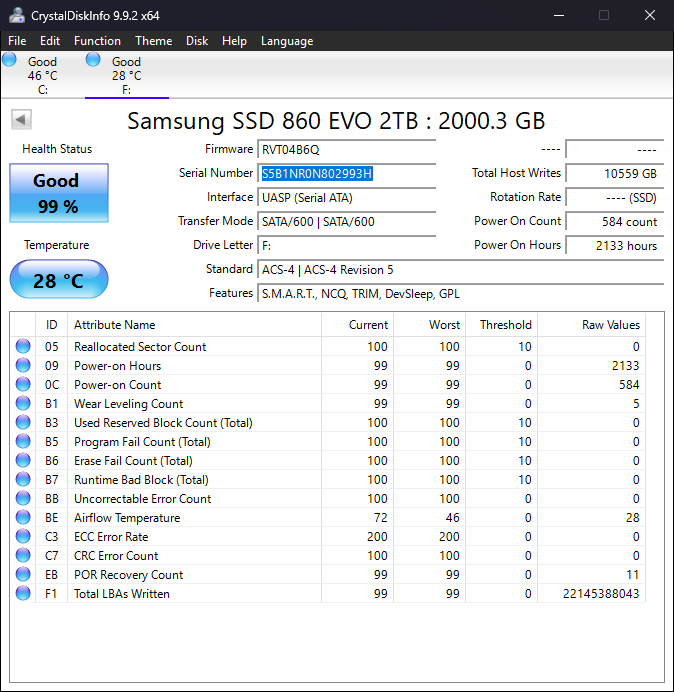Screen dimensions: 674x692
Task: Click status orb for CRC Error Count
Action: pos(23,555)
